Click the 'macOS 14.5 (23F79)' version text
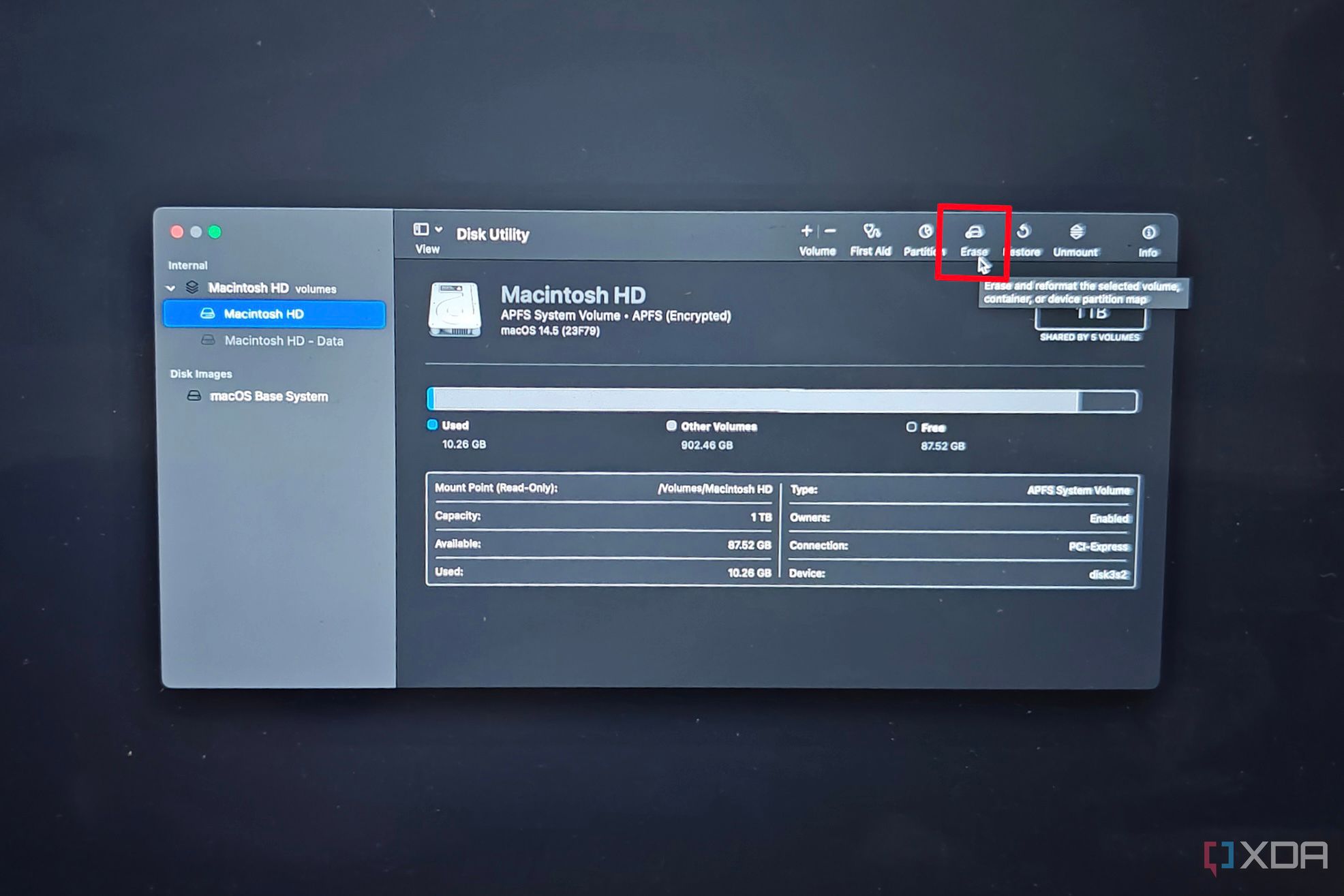Viewport: 1344px width, 896px height. click(x=550, y=331)
